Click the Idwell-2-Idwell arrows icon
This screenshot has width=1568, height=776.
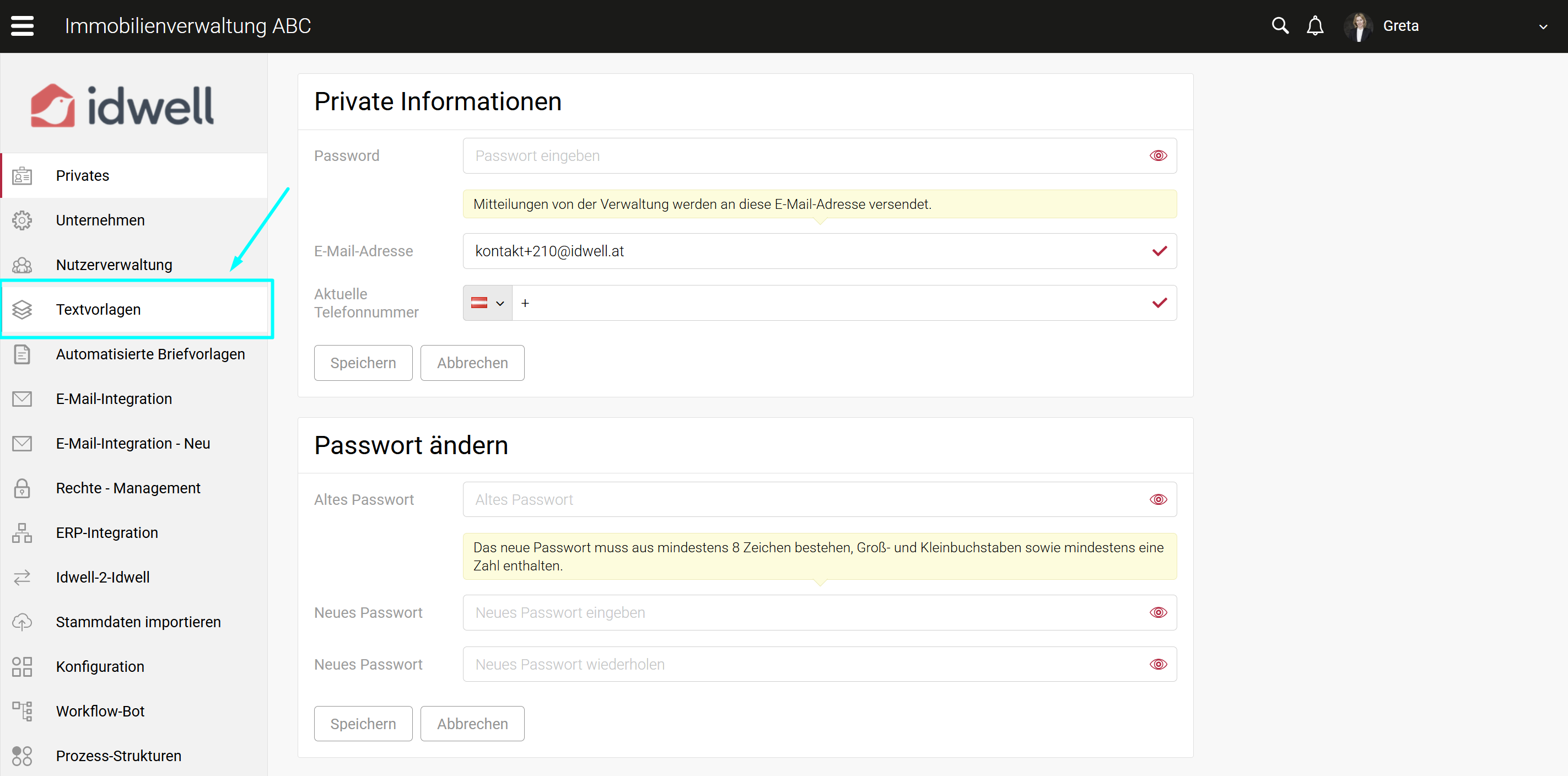point(23,577)
